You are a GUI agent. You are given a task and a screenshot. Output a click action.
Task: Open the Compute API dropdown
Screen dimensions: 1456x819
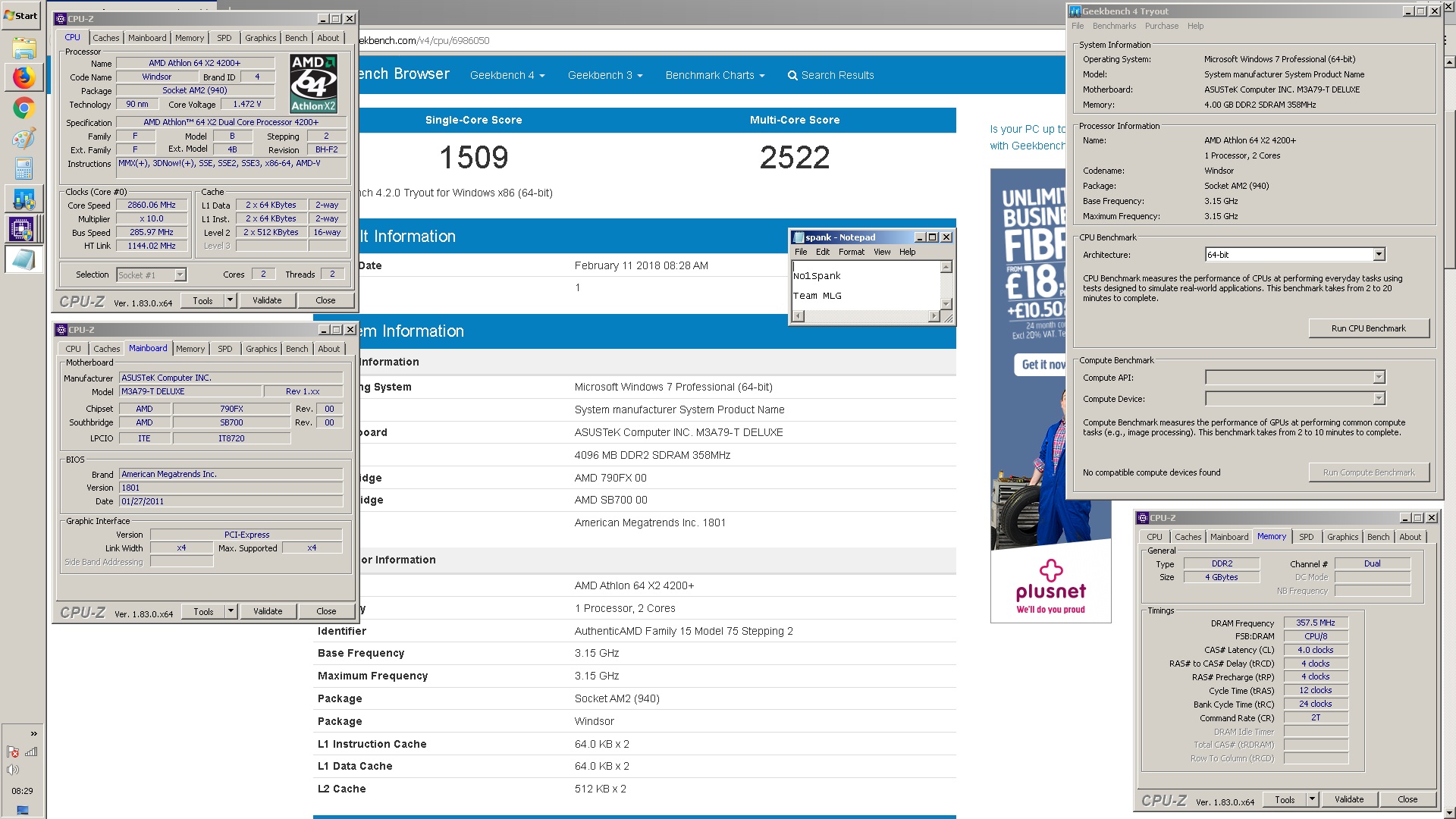coord(1379,378)
